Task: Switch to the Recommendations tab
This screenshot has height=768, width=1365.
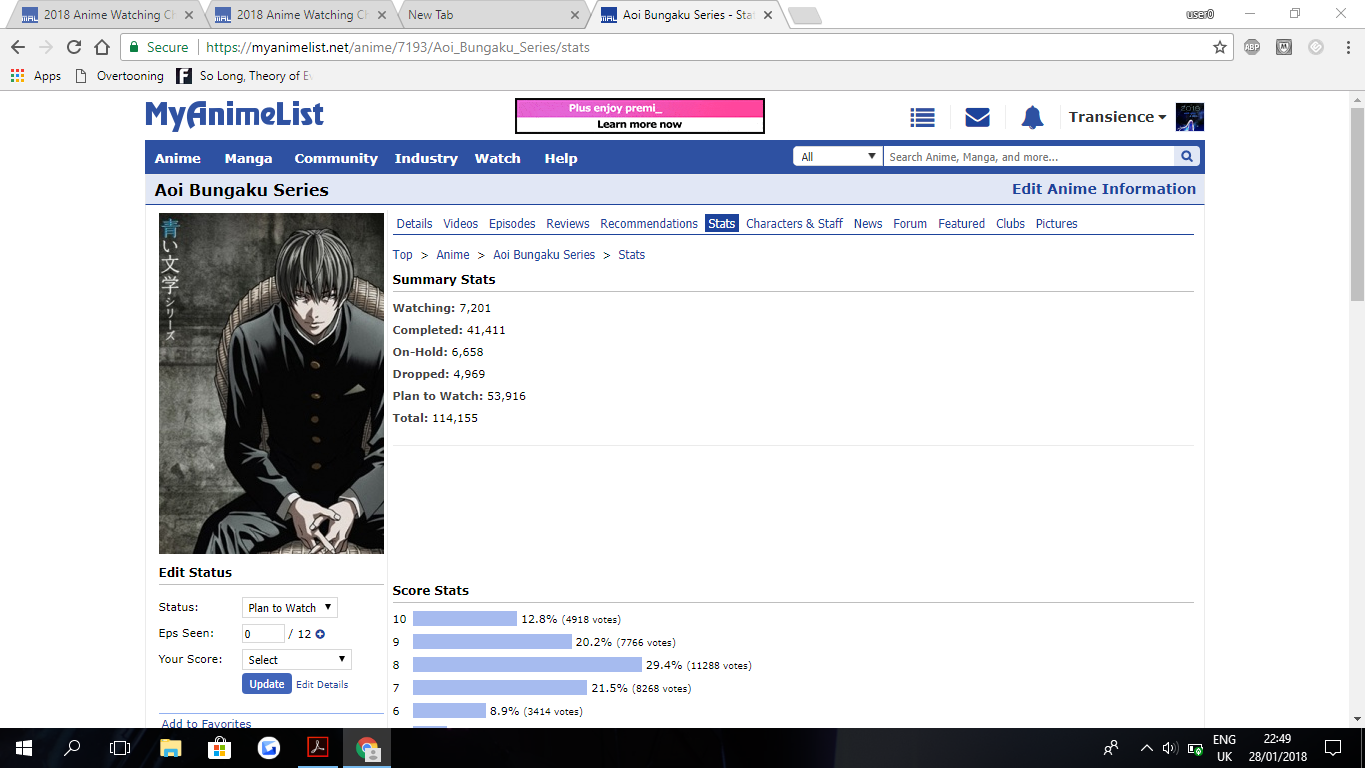Action: point(649,224)
